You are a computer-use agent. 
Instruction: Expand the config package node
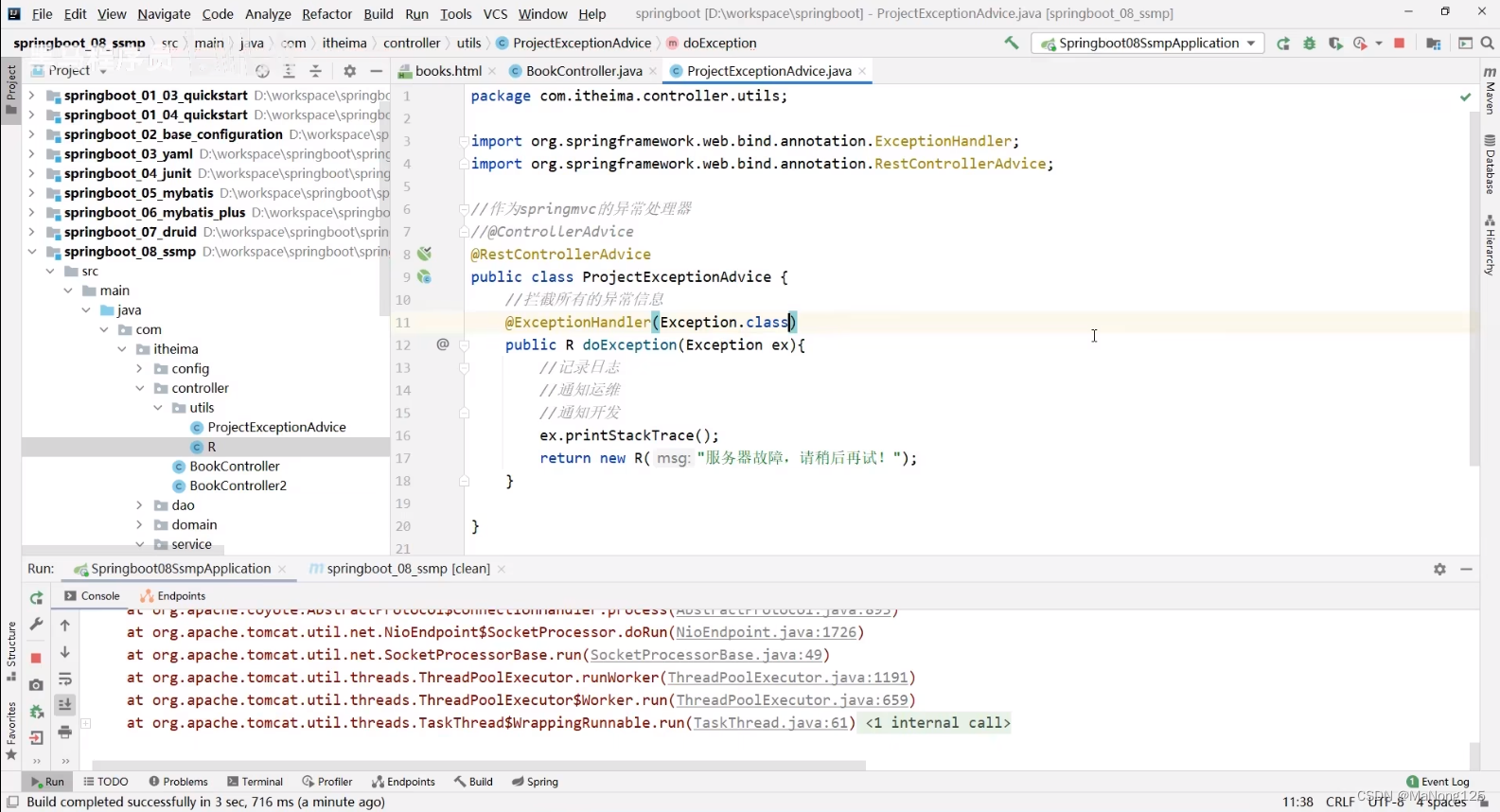point(139,369)
